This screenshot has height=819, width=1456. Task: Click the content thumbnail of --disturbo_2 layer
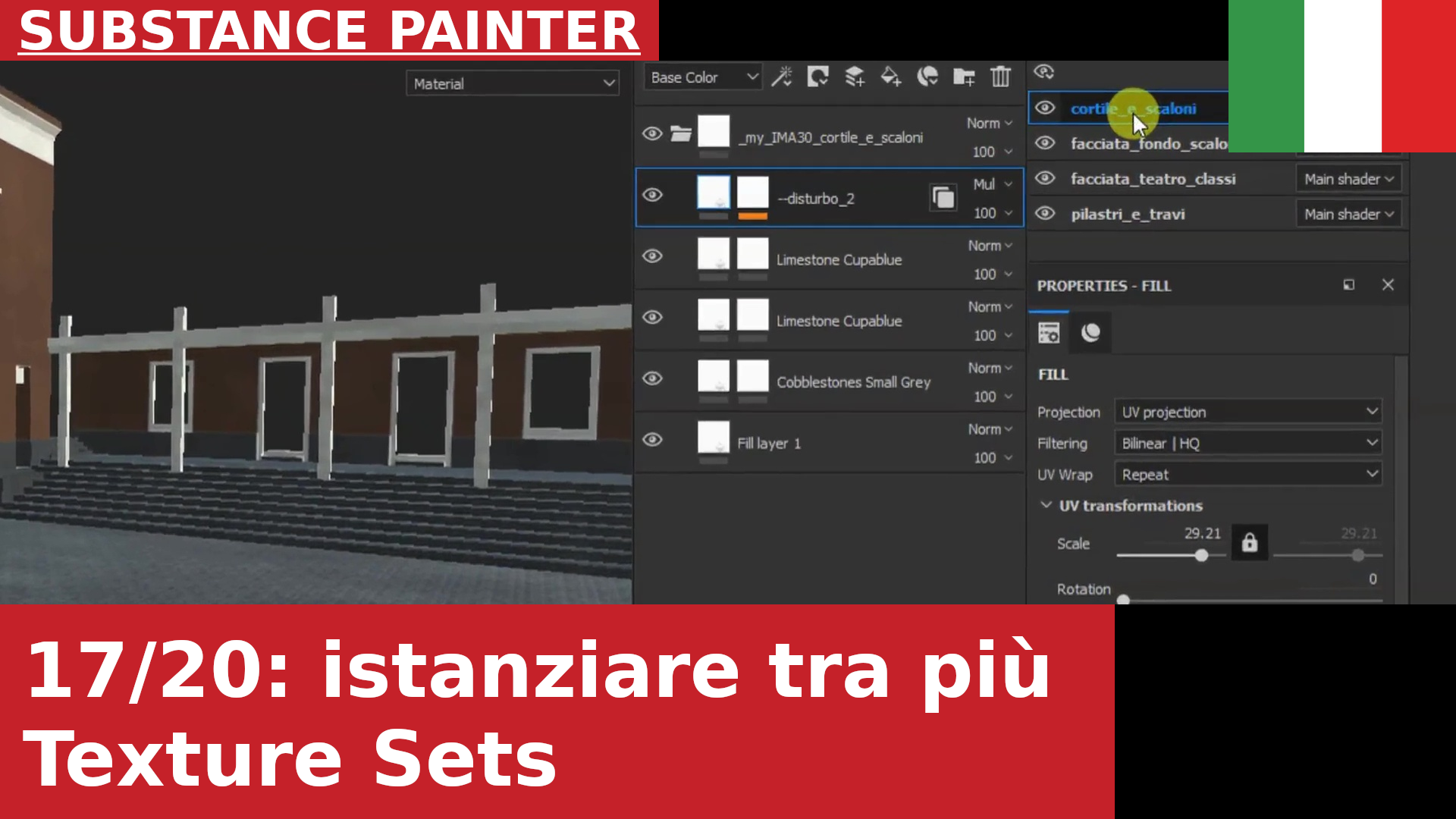tap(714, 193)
